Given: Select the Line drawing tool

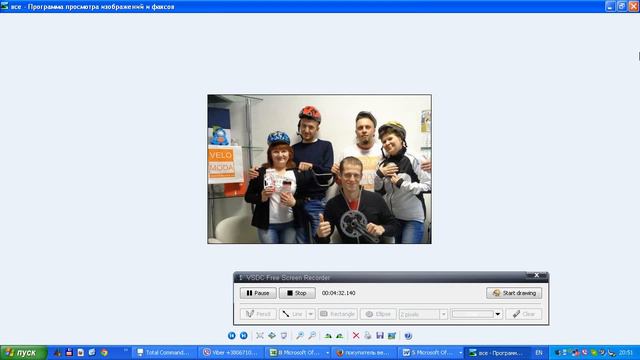Looking at the screenshot, I should click(x=292, y=314).
